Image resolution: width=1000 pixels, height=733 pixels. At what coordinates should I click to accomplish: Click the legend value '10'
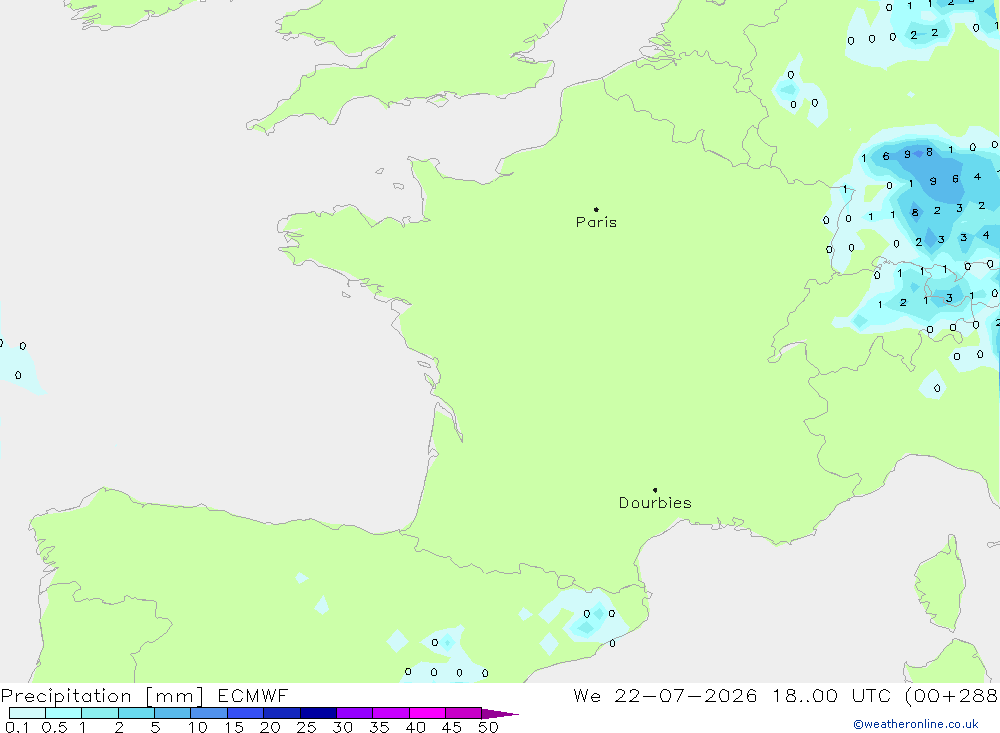pos(198,727)
